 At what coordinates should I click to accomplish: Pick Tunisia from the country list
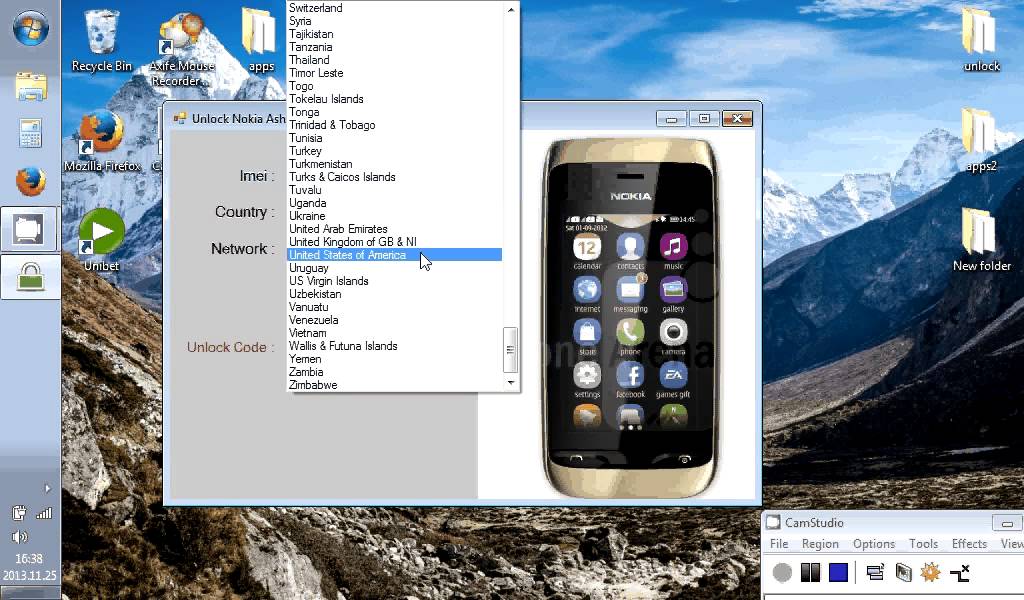click(x=394, y=138)
